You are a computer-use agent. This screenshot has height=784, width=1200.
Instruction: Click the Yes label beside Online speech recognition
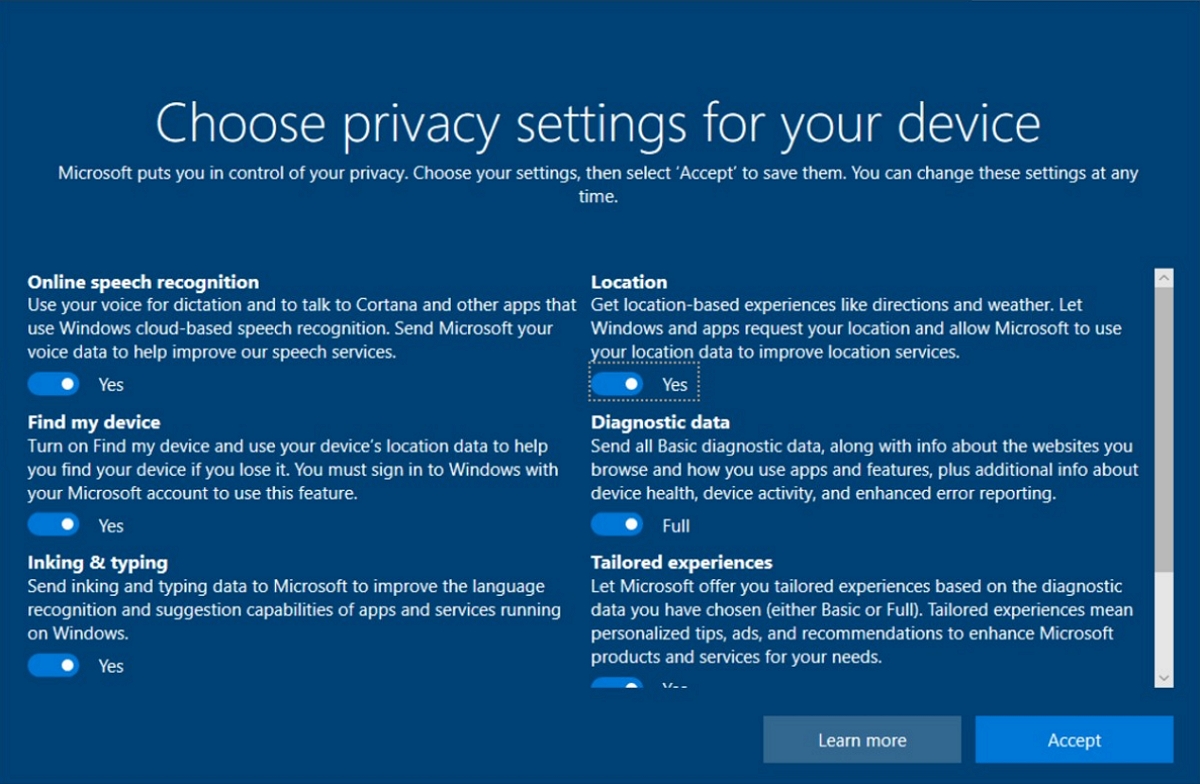click(x=110, y=384)
